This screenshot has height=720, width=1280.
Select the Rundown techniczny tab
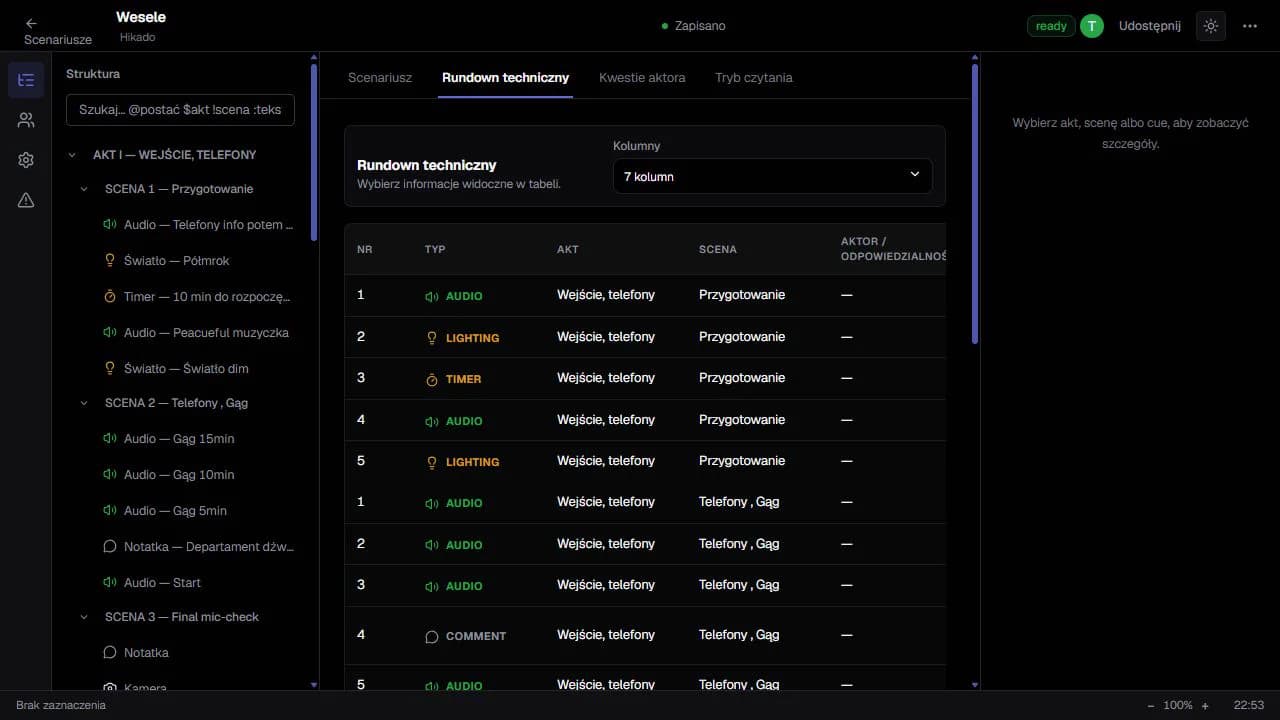point(506,78)
